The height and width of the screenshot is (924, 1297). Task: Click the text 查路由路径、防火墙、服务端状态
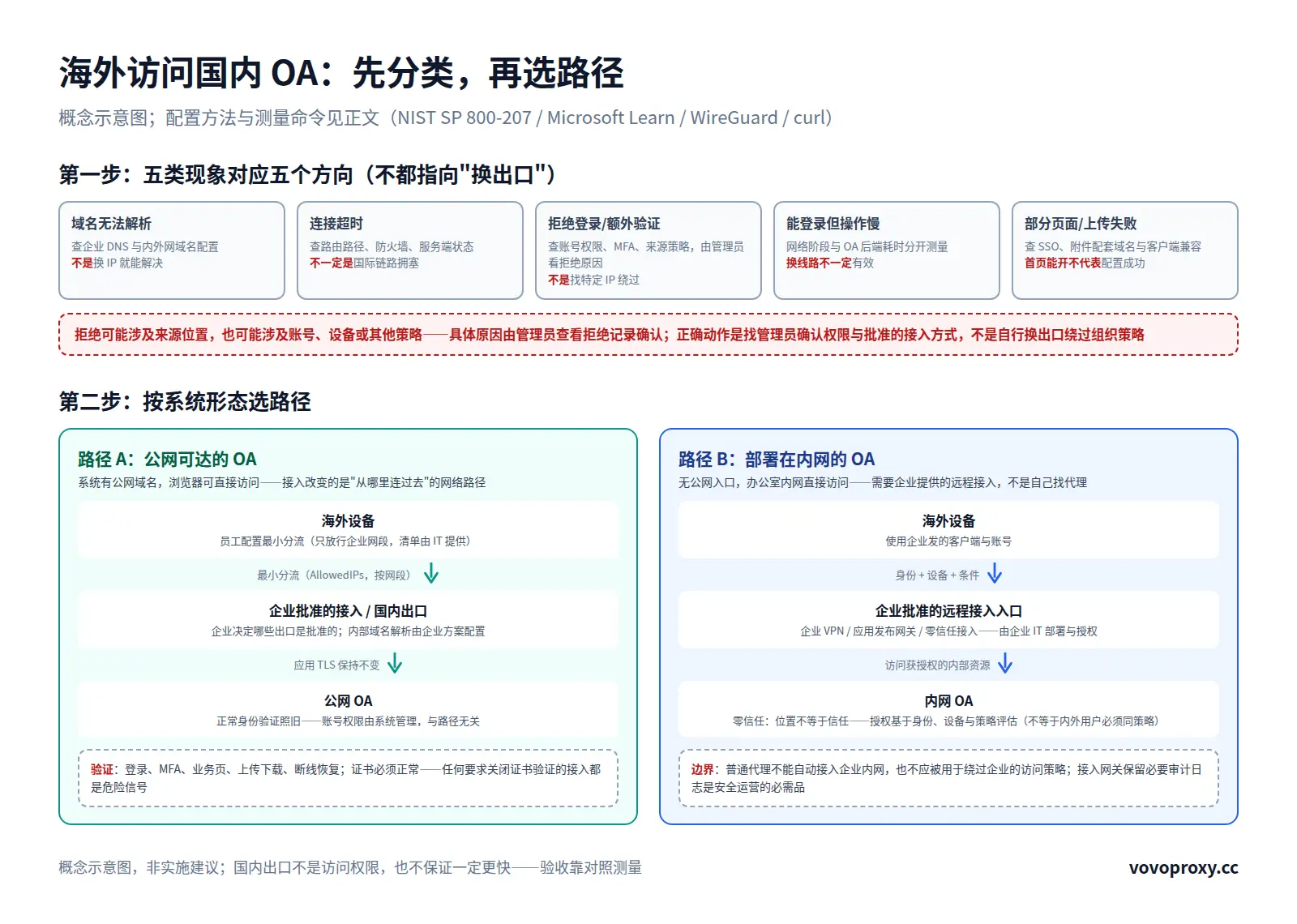pyautogui.click(x=392, y=246)
